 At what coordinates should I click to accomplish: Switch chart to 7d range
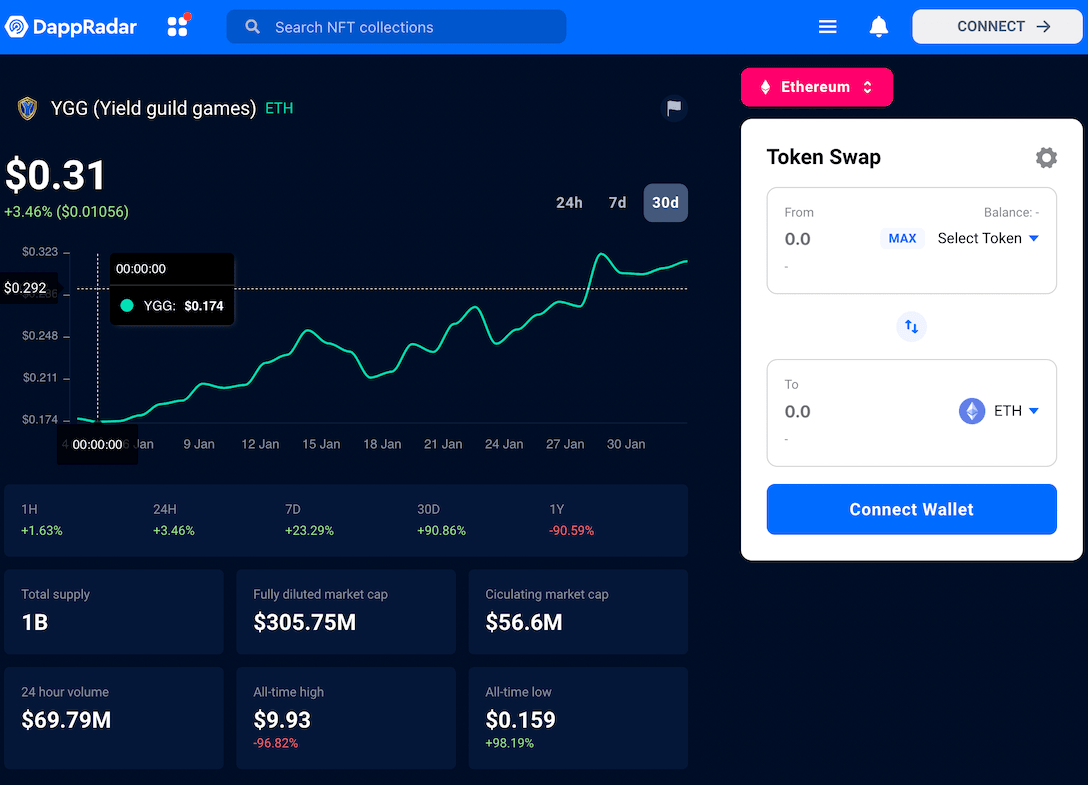tap(617, 202)
